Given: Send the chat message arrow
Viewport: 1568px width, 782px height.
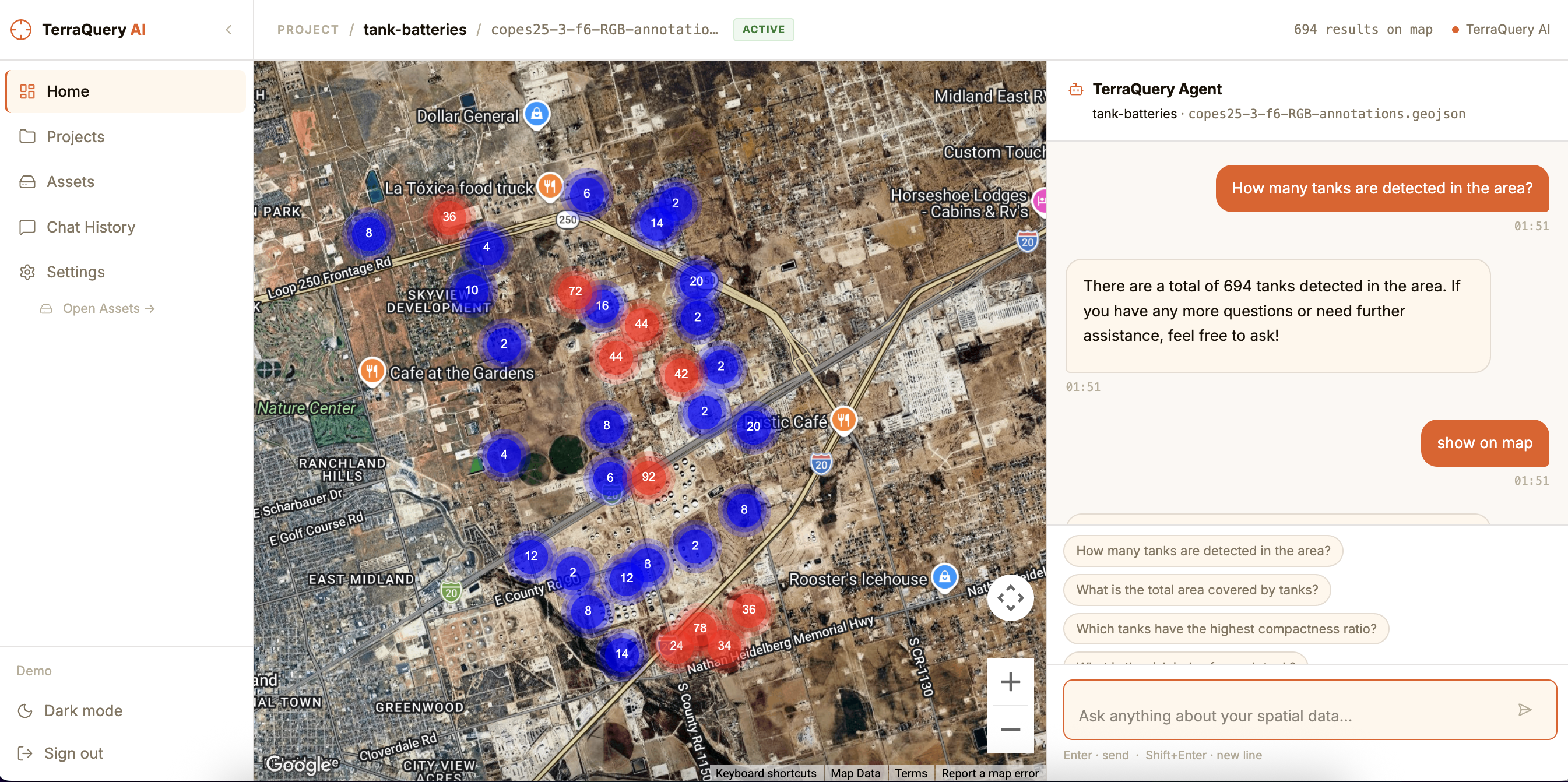Looking at the screenshot, I should click(x=1524, y=710).
